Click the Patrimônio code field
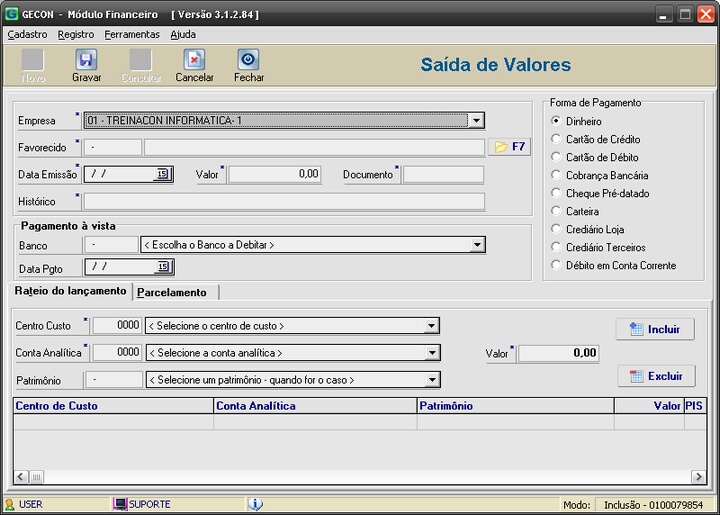 113,380
